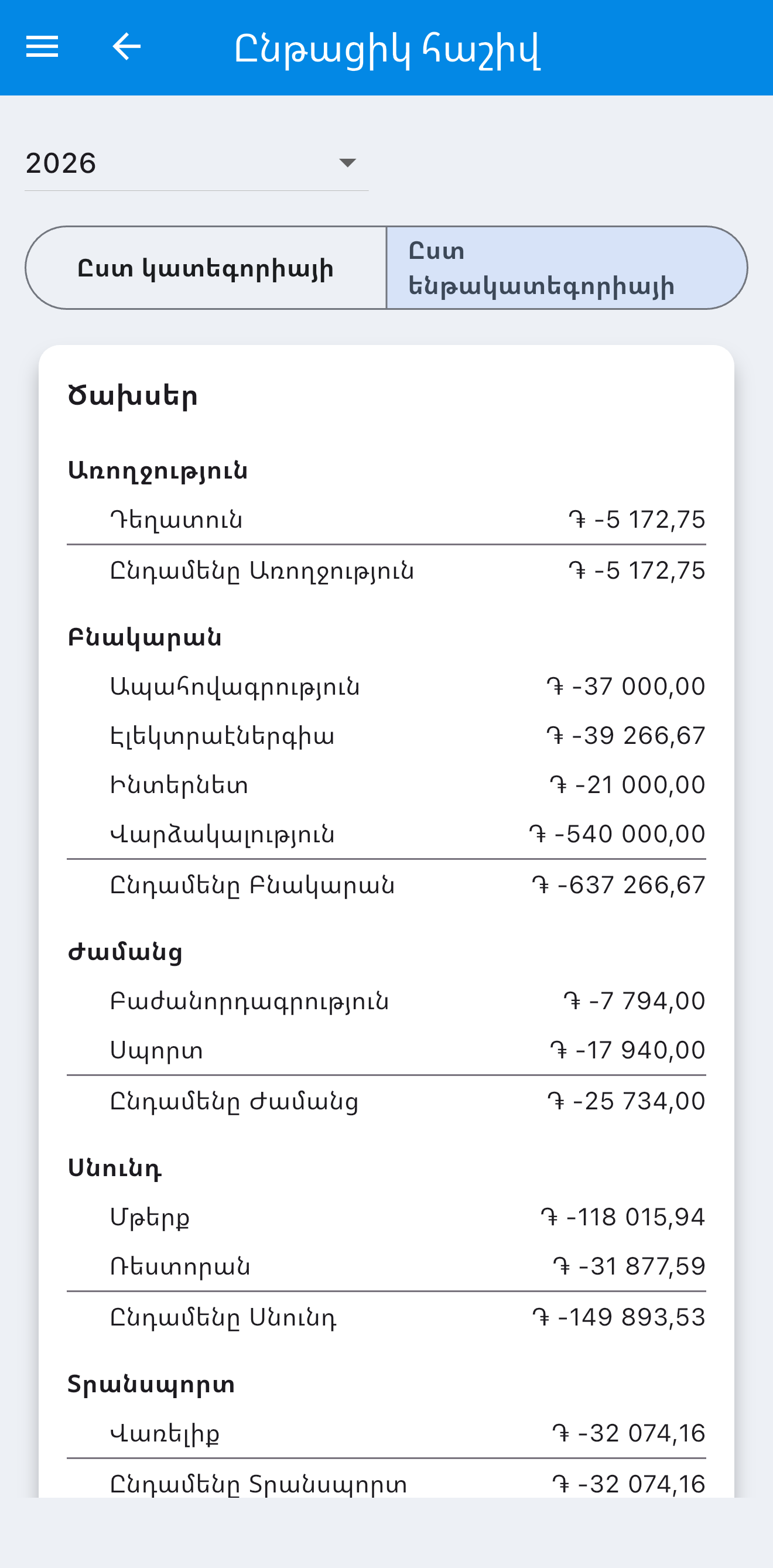Open the Մթերք subcategory row
773x1568 pixels.
point(386,1217)
